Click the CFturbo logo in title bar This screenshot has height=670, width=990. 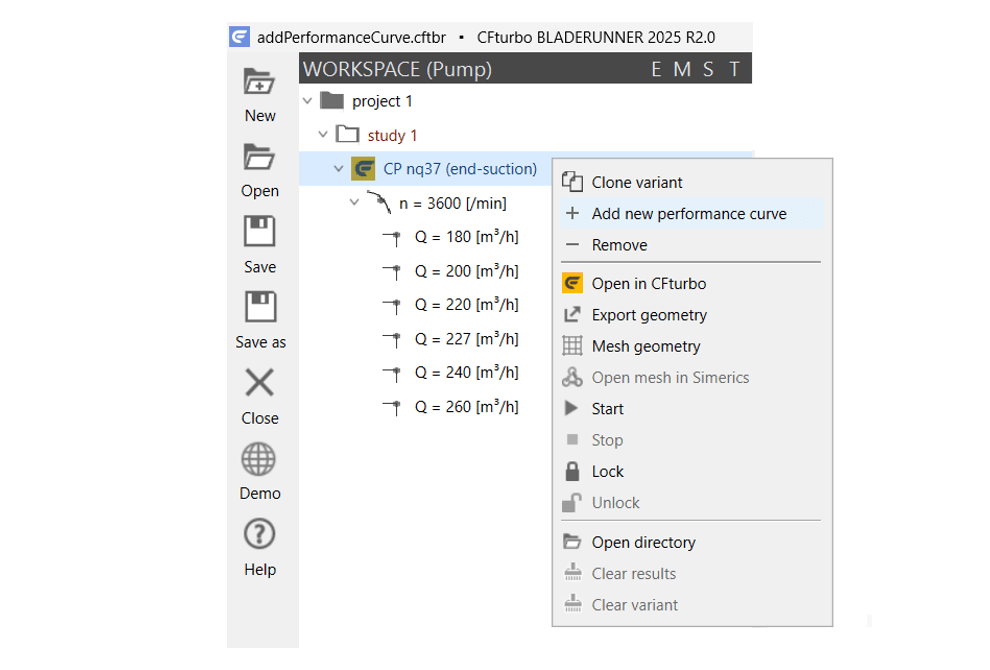[239, 37]
